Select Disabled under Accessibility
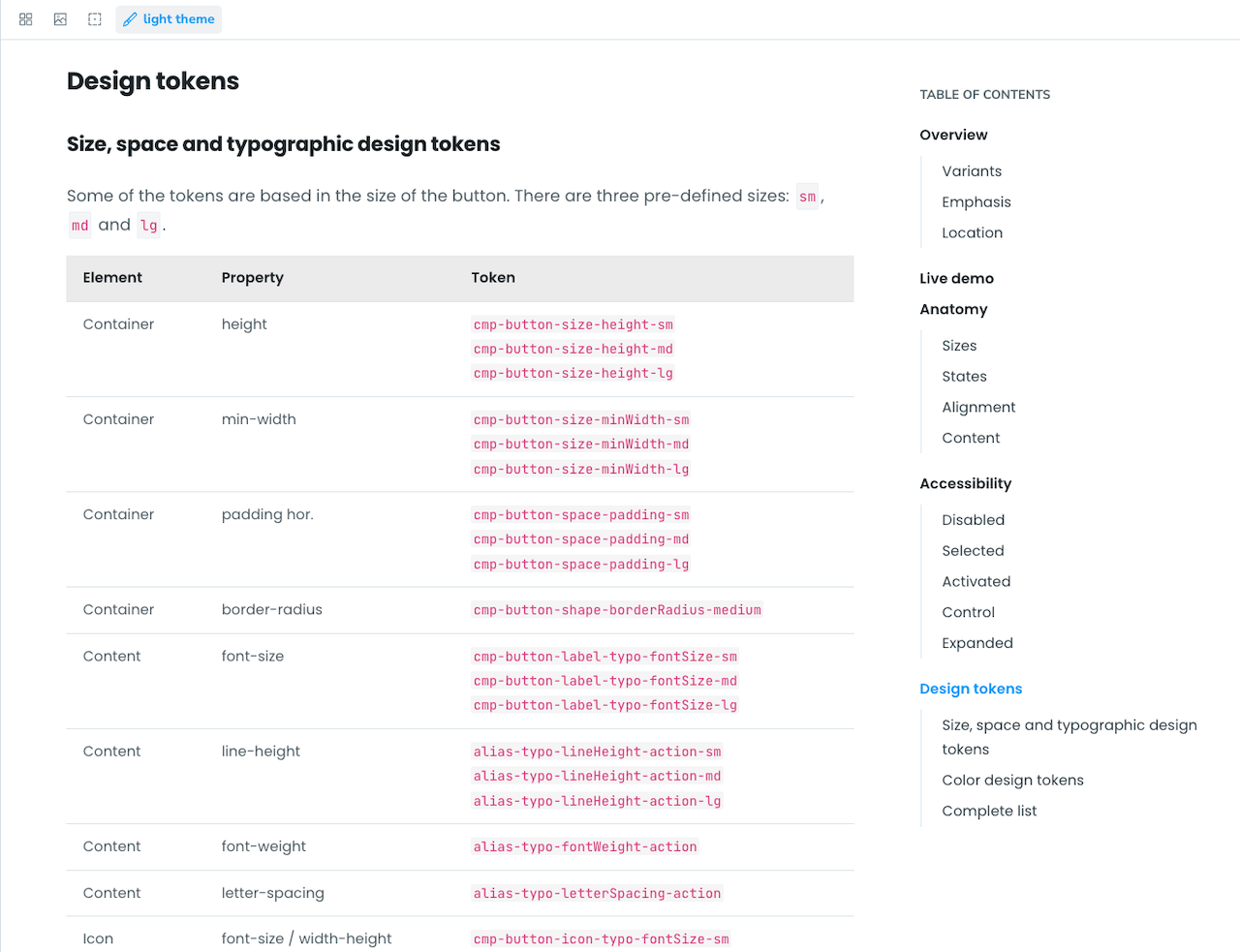The width and height of the screenshot is (1240, 952). coord(973,519)
